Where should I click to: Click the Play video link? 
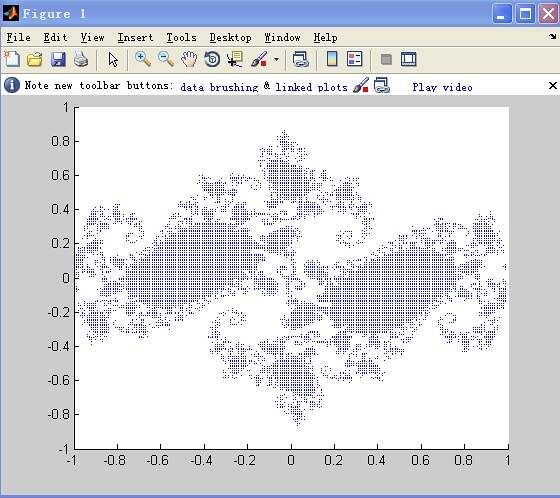pos(442,87)
